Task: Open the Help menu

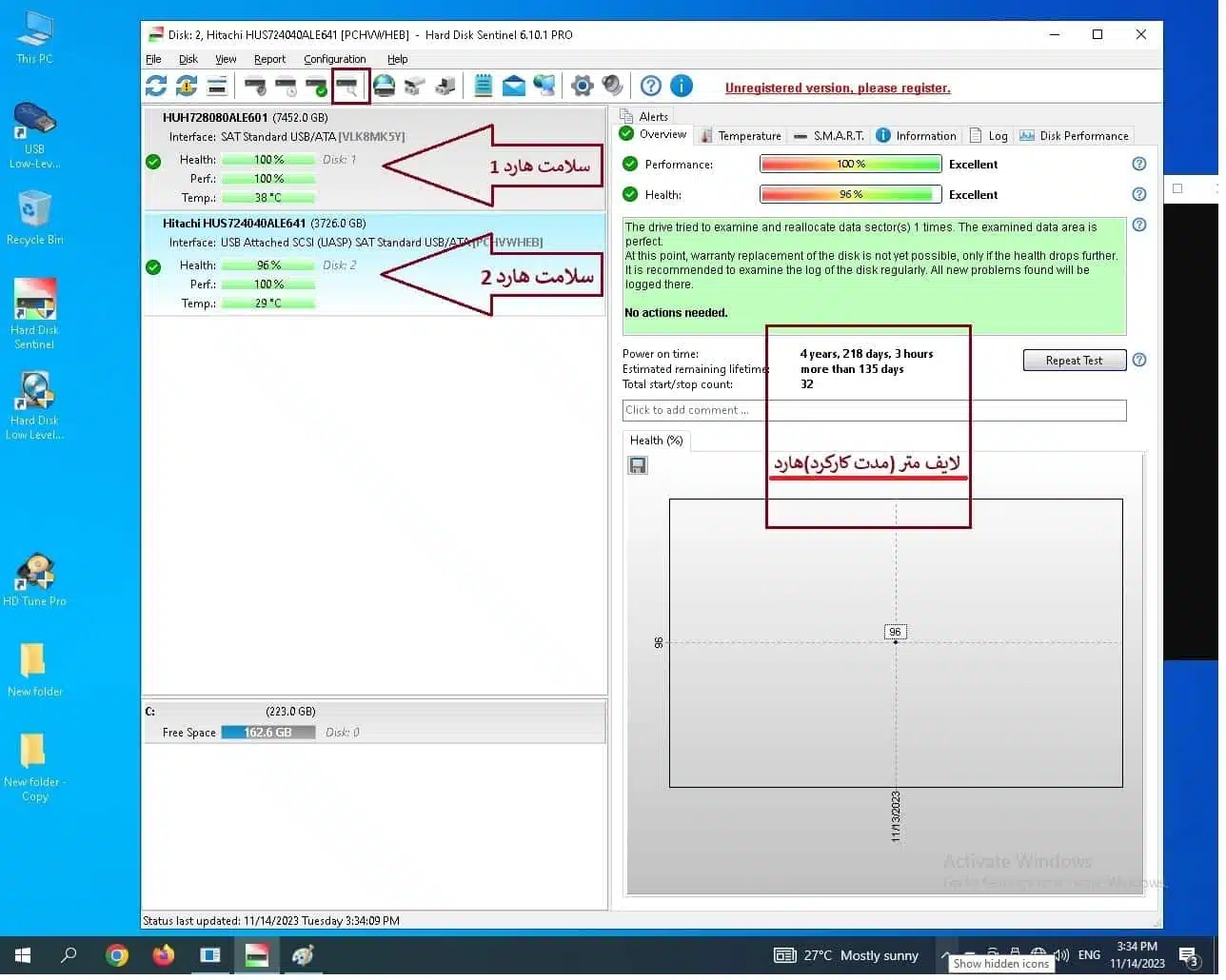Action: (x=398, y=59)
